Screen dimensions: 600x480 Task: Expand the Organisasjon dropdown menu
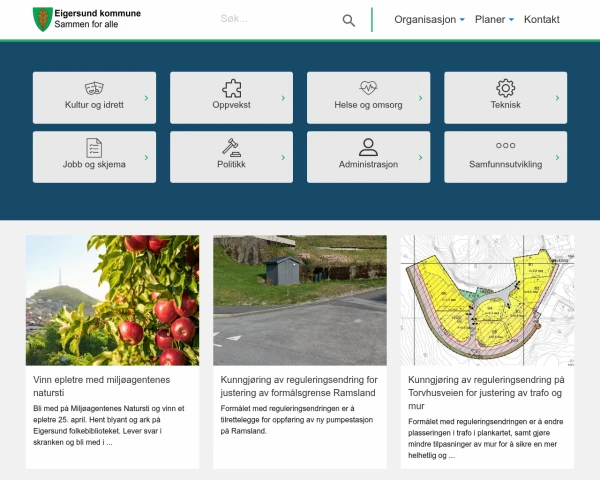point(429,20)
